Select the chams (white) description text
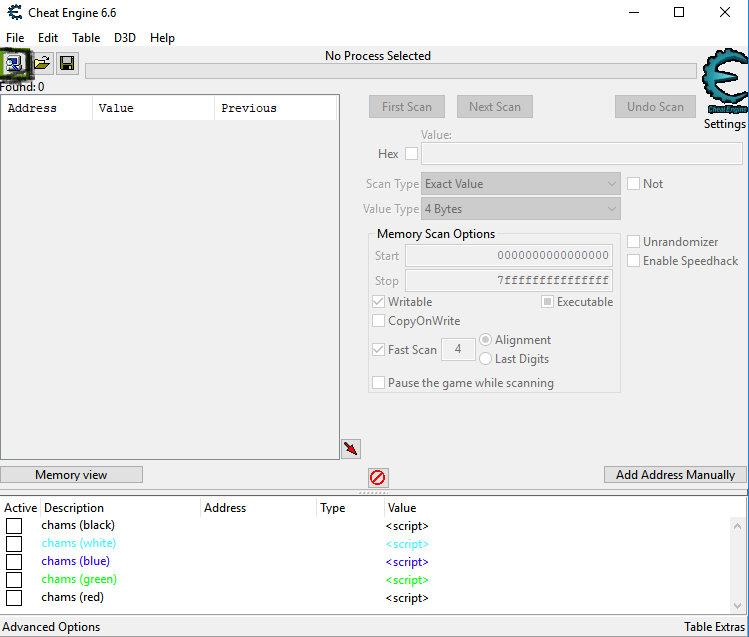This screenshot has width=749, height=637. (78, 543)
